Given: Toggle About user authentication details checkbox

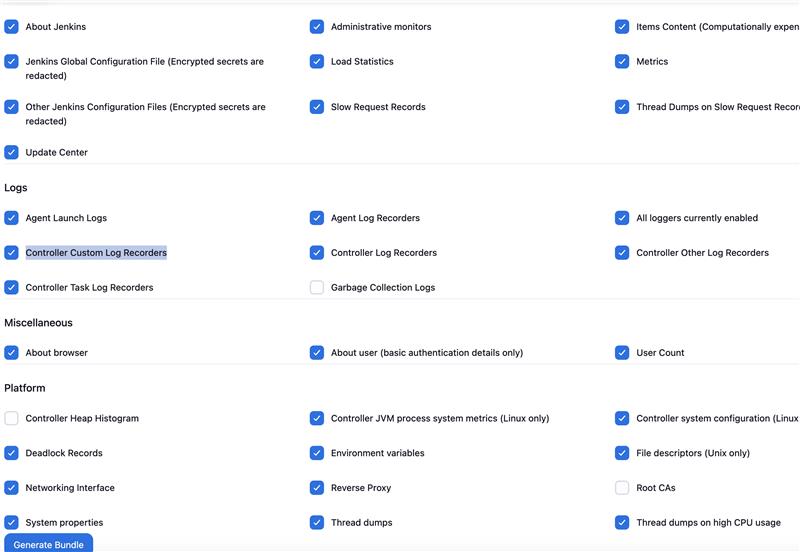Looking at the screenshot, I should 317,353.
